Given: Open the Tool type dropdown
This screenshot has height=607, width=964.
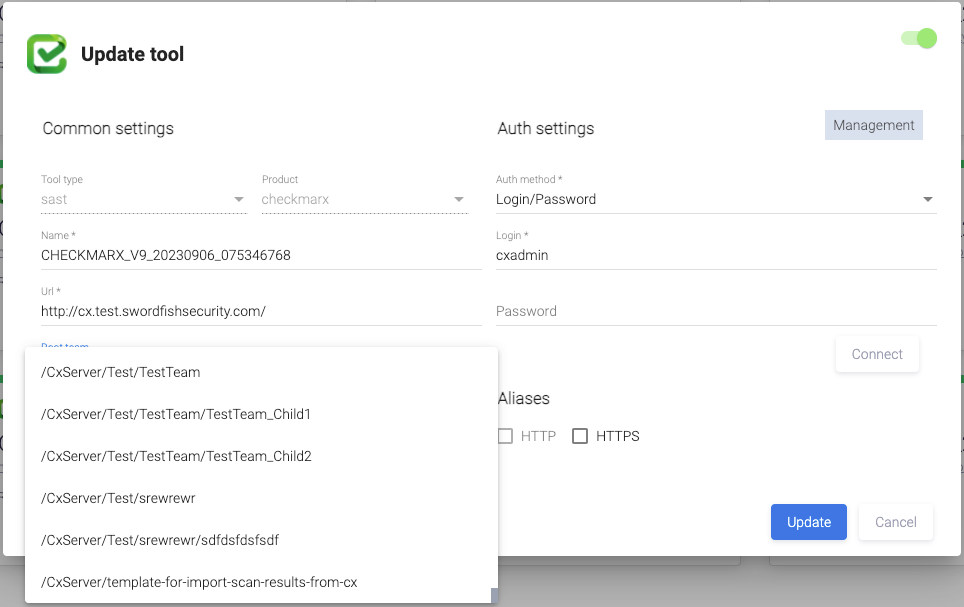Looking at the screenshot, I should click(143, 199).
